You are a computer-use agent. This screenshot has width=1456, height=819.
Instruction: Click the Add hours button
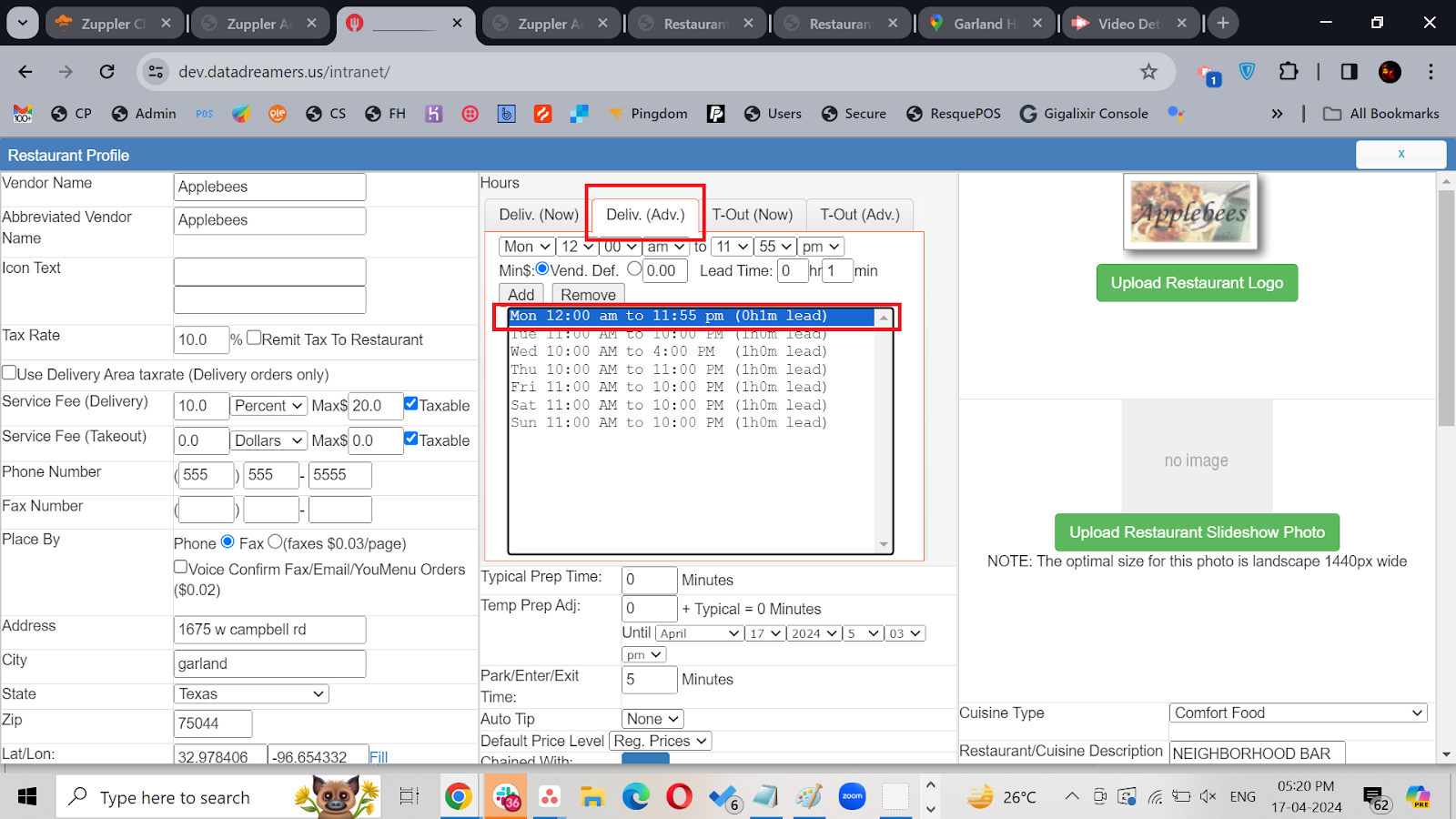tap(521, 295)
